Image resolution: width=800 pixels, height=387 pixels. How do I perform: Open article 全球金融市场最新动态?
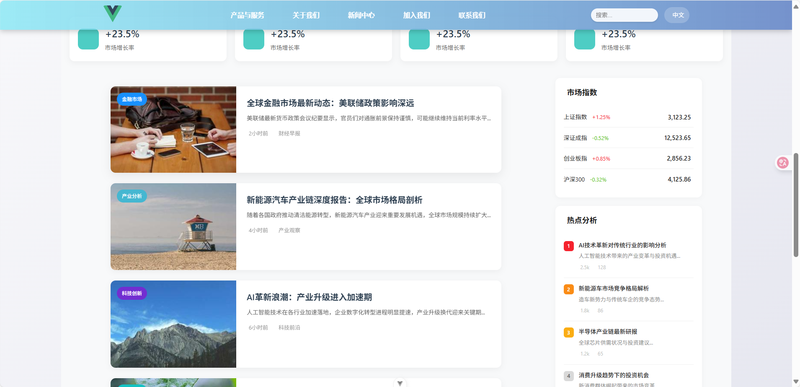pyautogui.click(x=330, y=103)
